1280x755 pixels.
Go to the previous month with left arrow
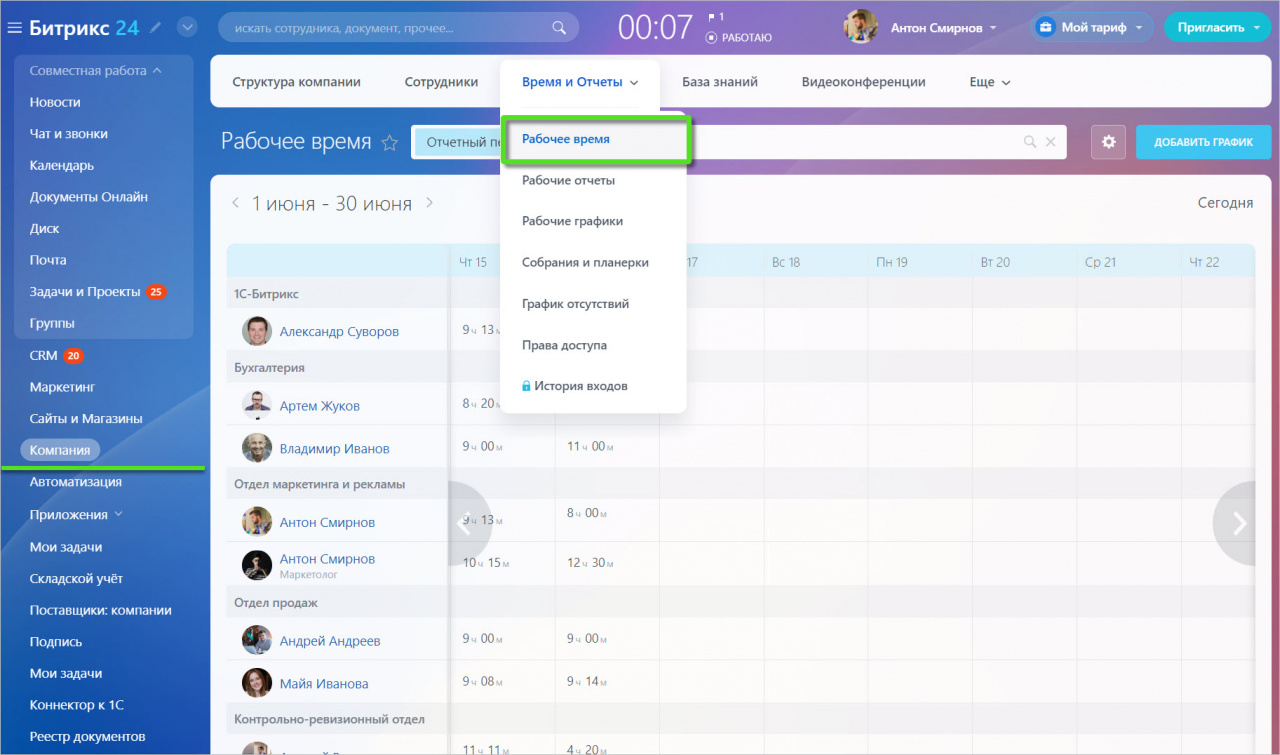(236, 203)
